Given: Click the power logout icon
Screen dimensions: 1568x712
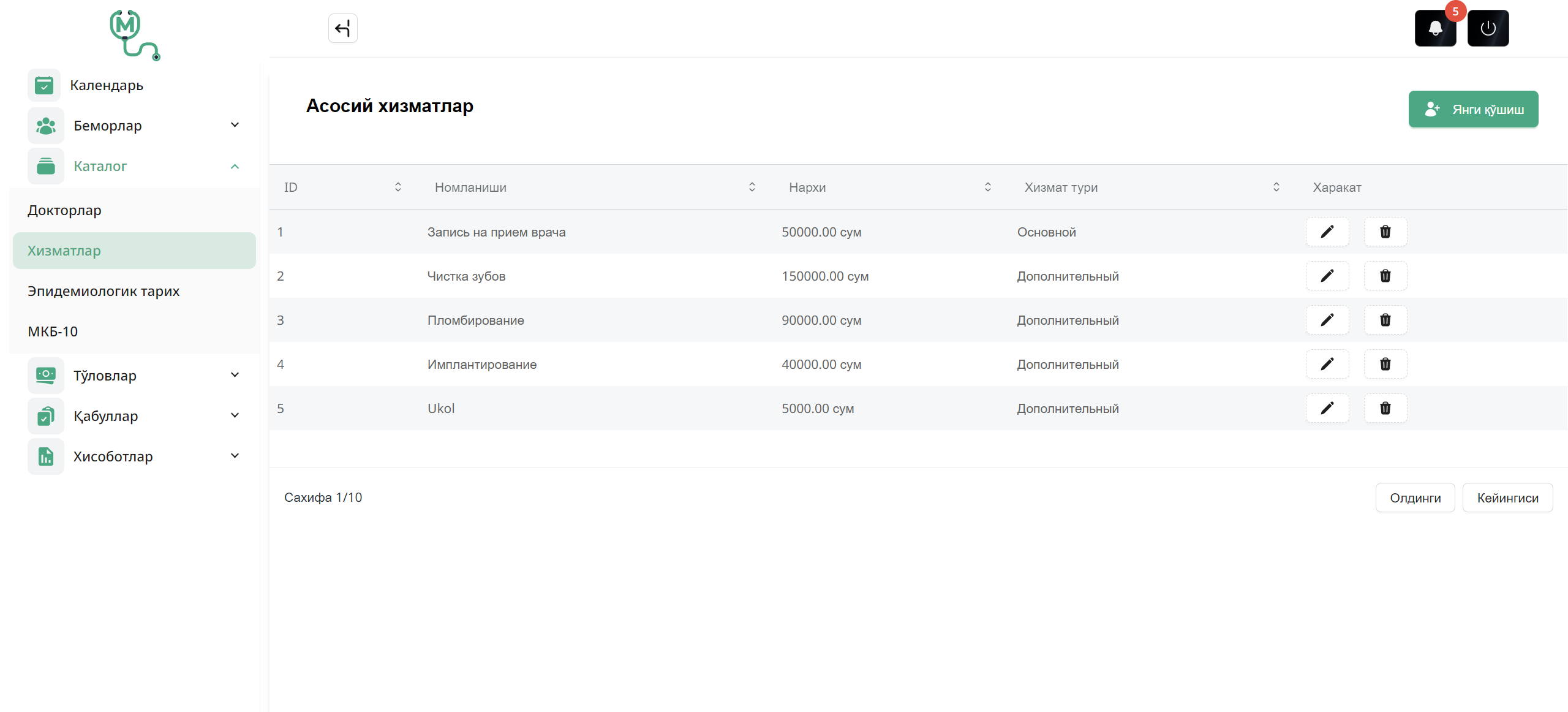Looking at the screenshot, I should click(1488, 28).
